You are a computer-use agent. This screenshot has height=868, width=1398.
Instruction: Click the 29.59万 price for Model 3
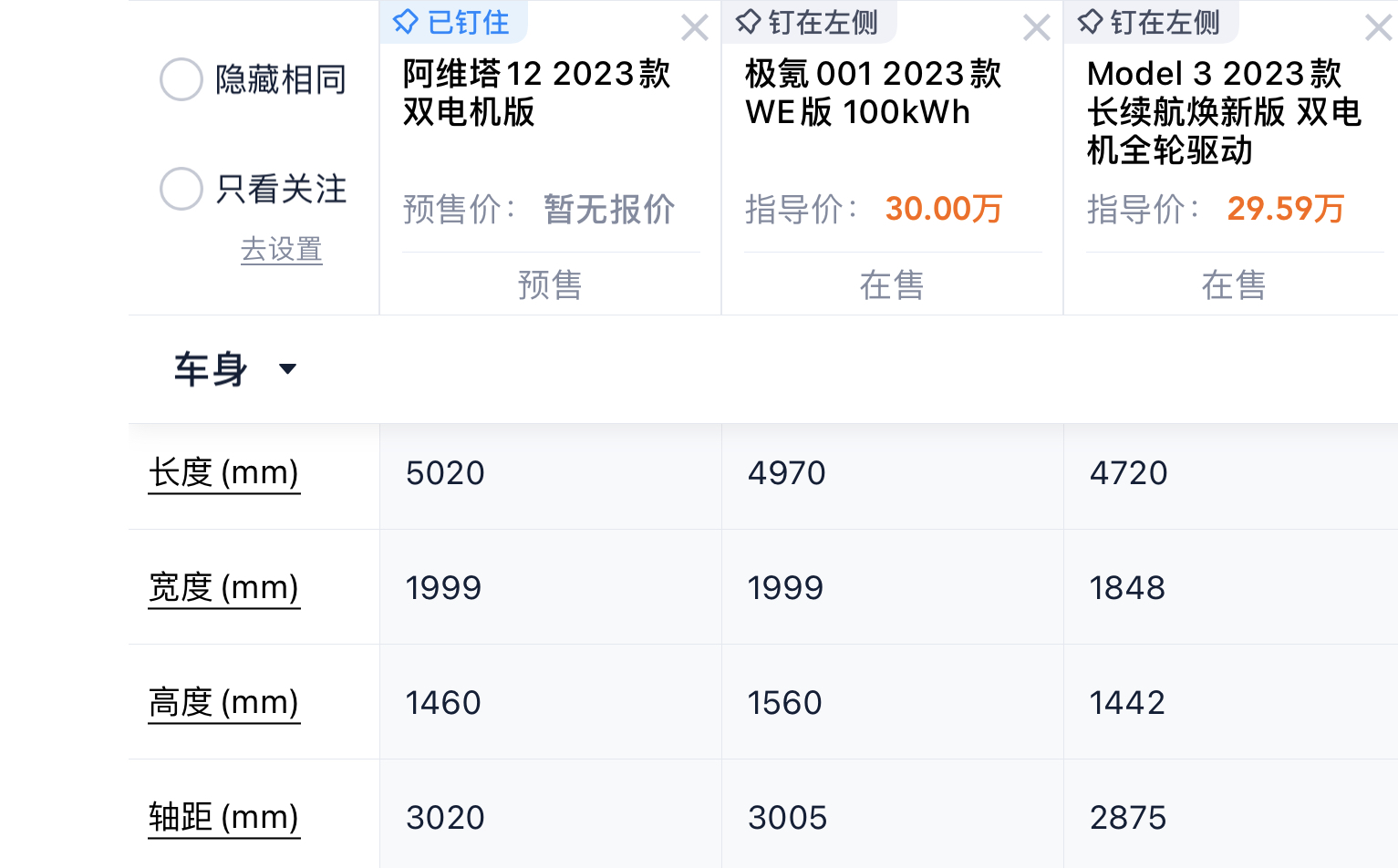coord(1285,209)
